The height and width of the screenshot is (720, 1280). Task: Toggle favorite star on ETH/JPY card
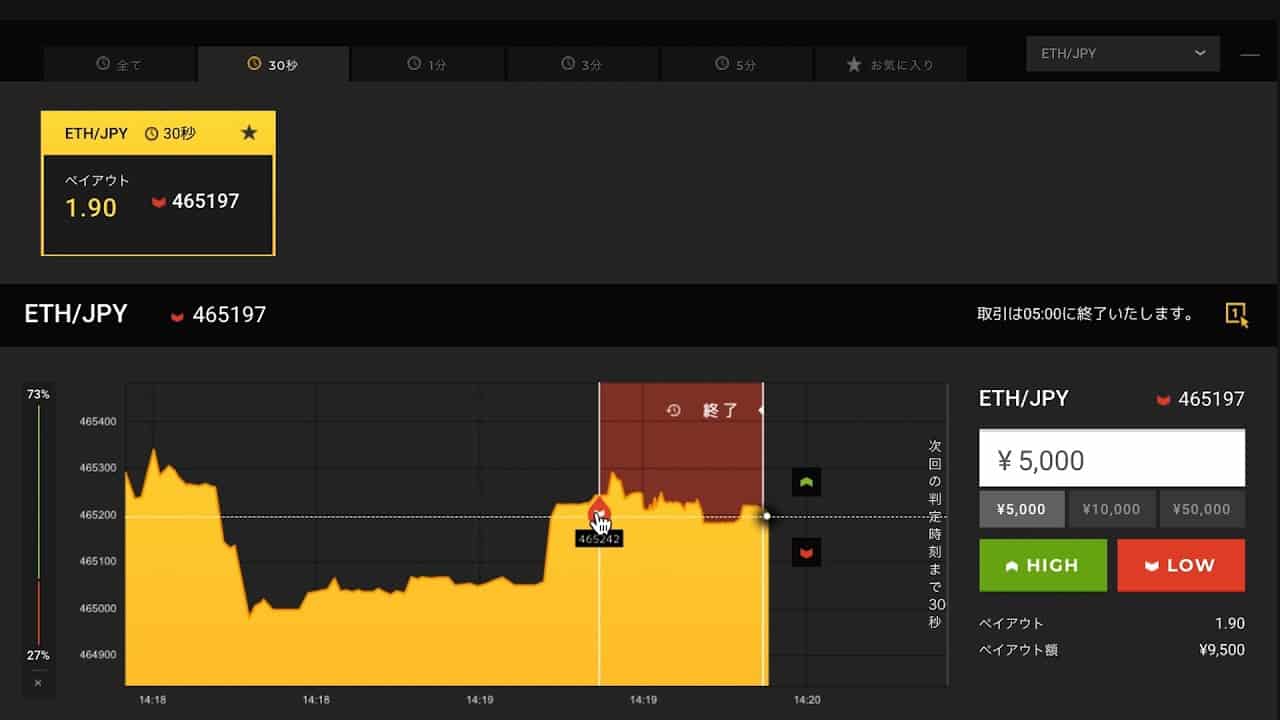pyautogui.click(x=249, y=132)
